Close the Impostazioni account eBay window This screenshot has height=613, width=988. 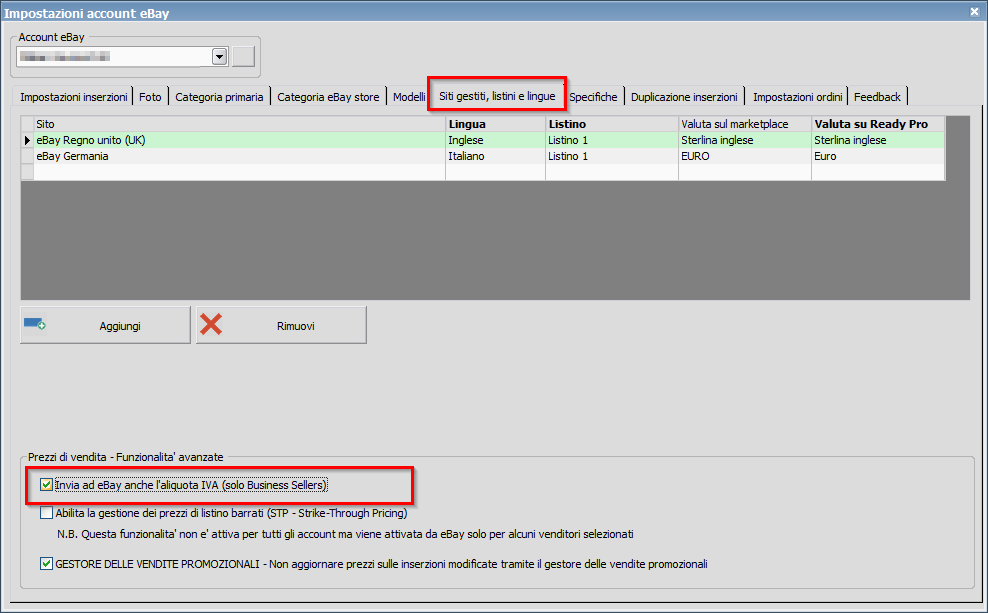[974, 12]
